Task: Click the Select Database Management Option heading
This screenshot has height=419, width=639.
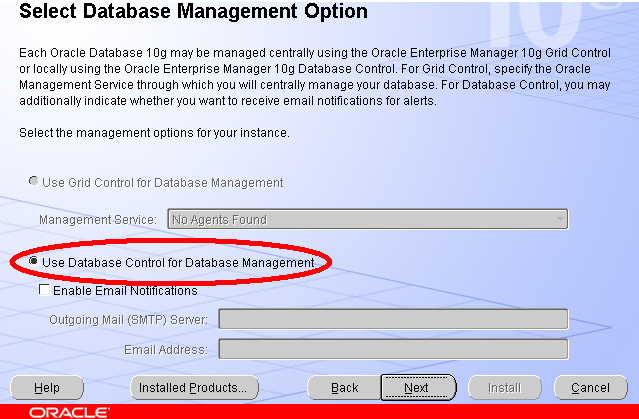Action: [193, 11]
